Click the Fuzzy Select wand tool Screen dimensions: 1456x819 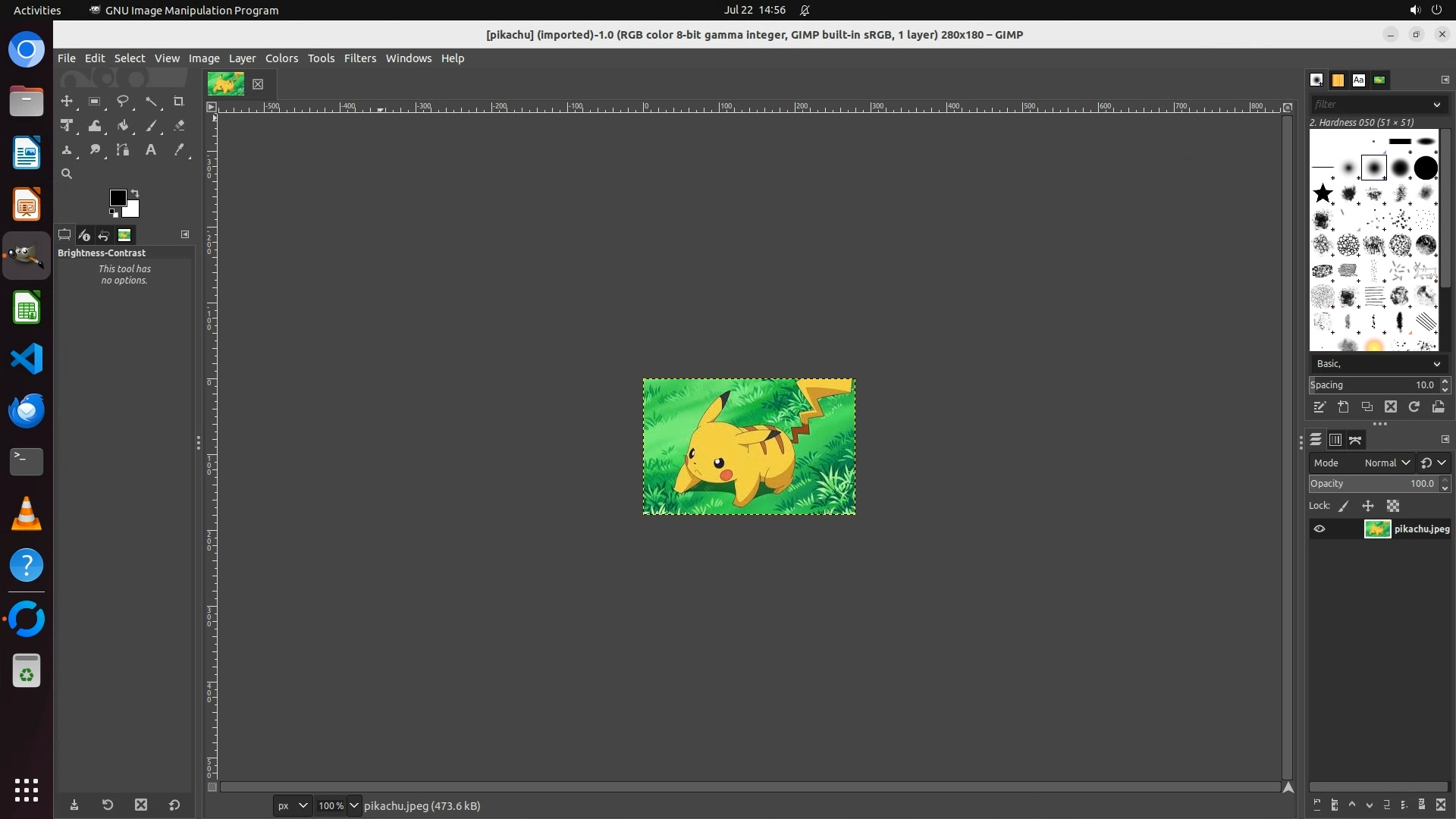pos(151,102)
